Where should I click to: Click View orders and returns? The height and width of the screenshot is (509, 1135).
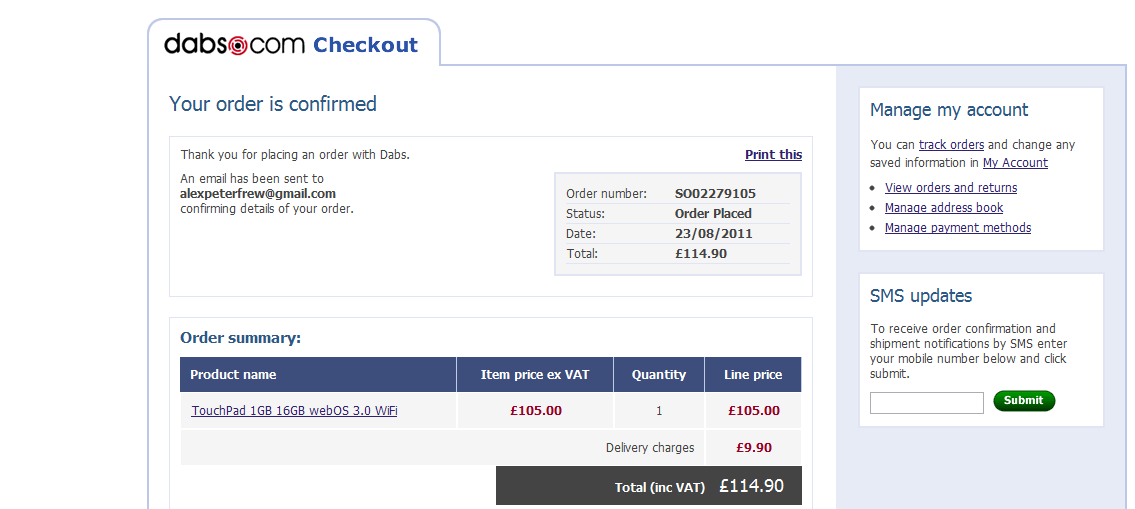(950, 188)
